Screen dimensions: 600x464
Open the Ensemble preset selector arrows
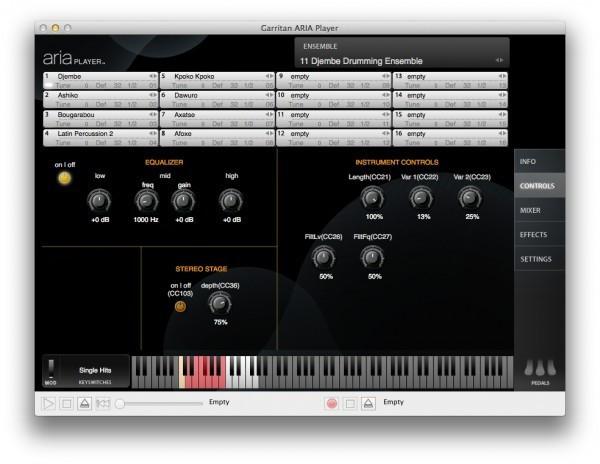499,60
